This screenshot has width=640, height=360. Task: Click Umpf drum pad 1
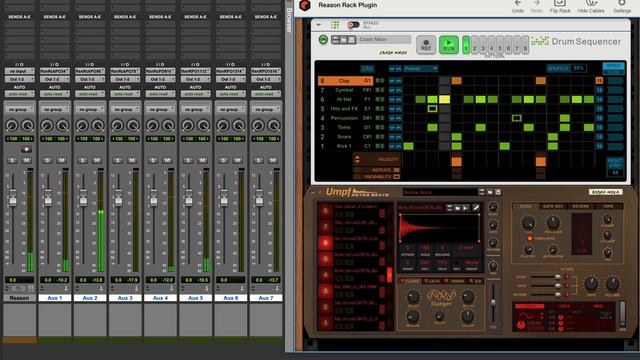click(325, 323)
